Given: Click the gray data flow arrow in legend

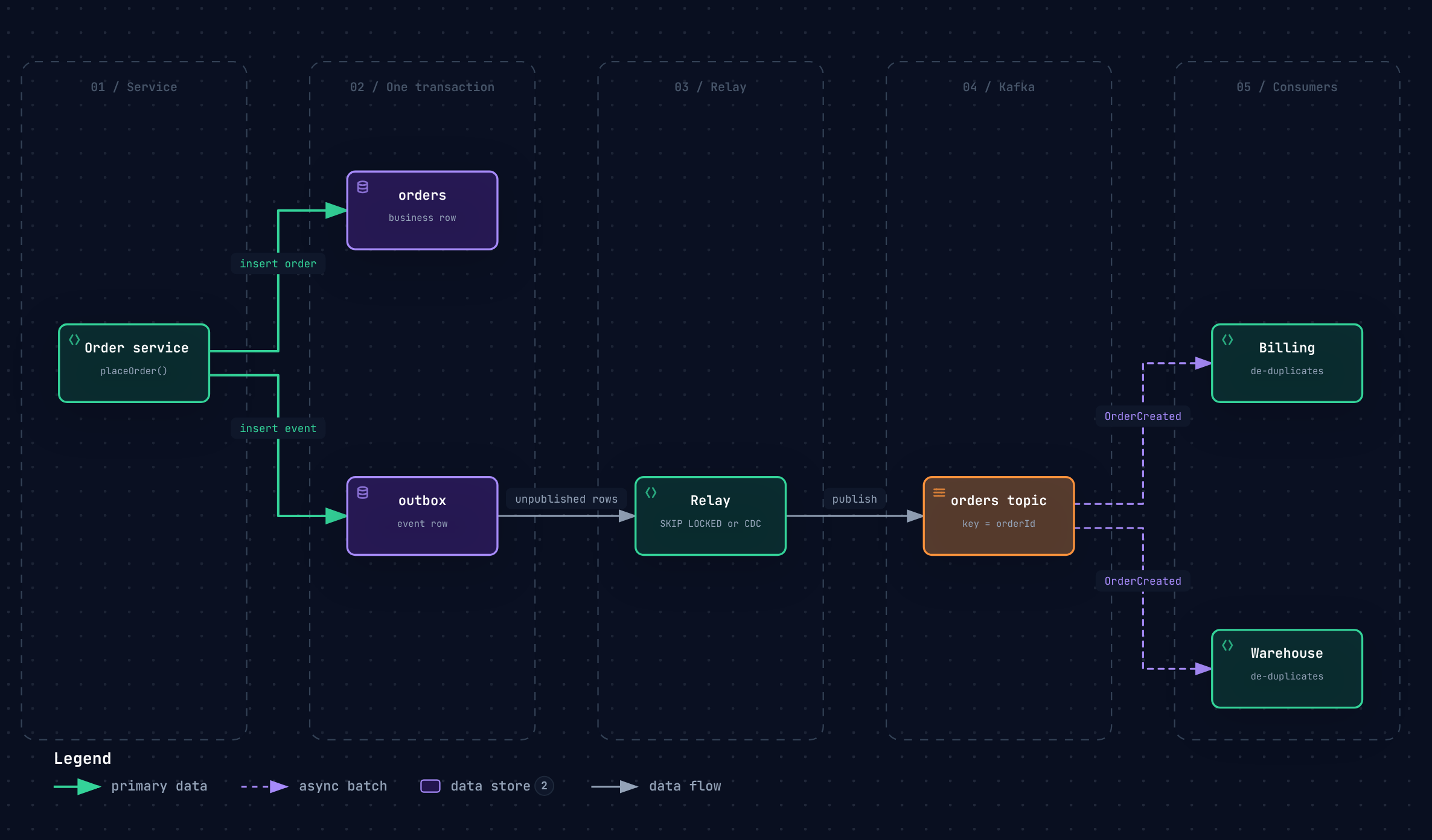Looking at the screenshot, I should 615,786.
